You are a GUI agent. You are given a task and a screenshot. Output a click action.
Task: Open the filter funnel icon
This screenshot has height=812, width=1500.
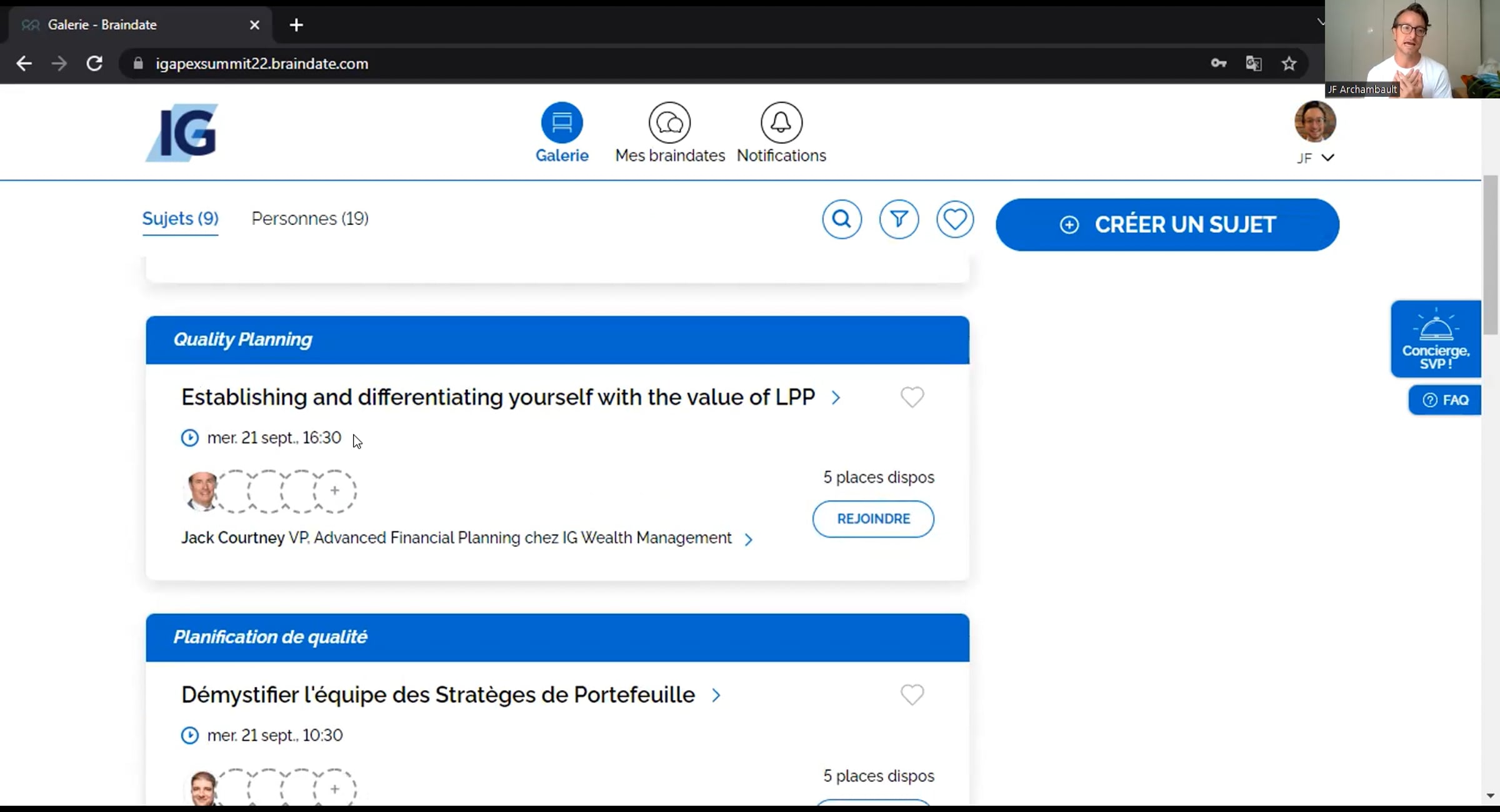tap(899, 219)
